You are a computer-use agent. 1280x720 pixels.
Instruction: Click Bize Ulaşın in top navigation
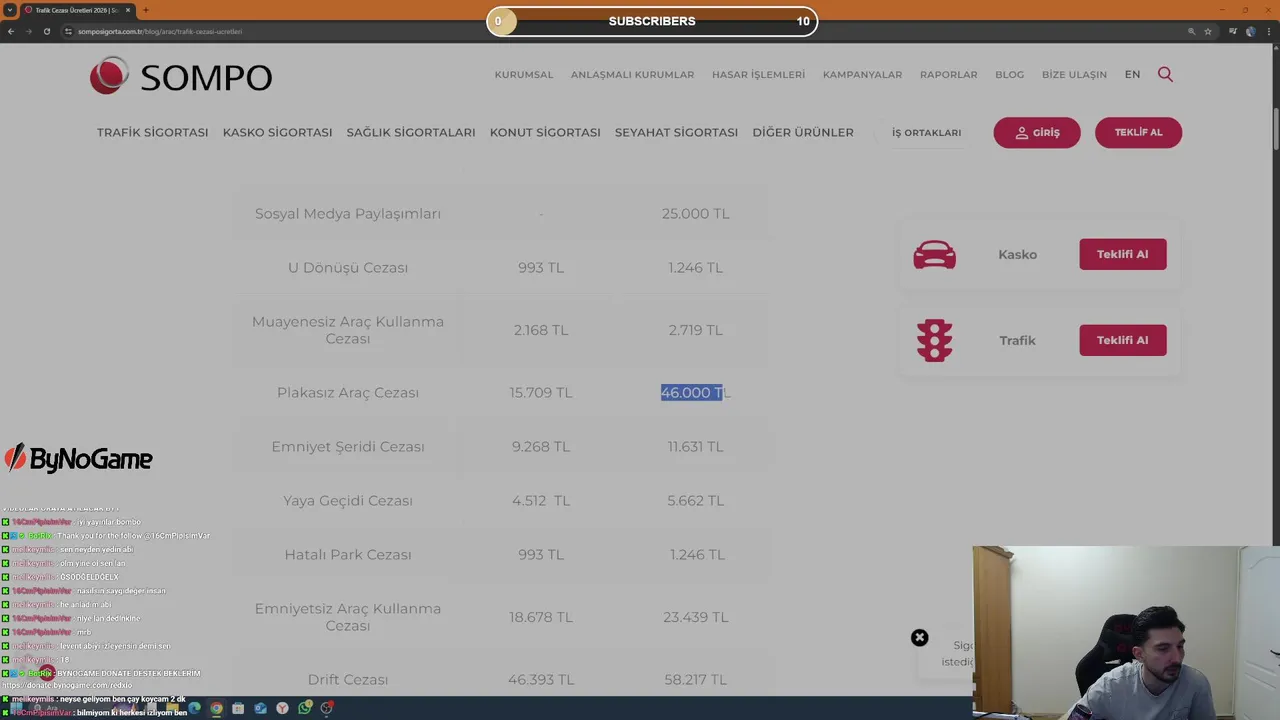(x=1074, y=74)
